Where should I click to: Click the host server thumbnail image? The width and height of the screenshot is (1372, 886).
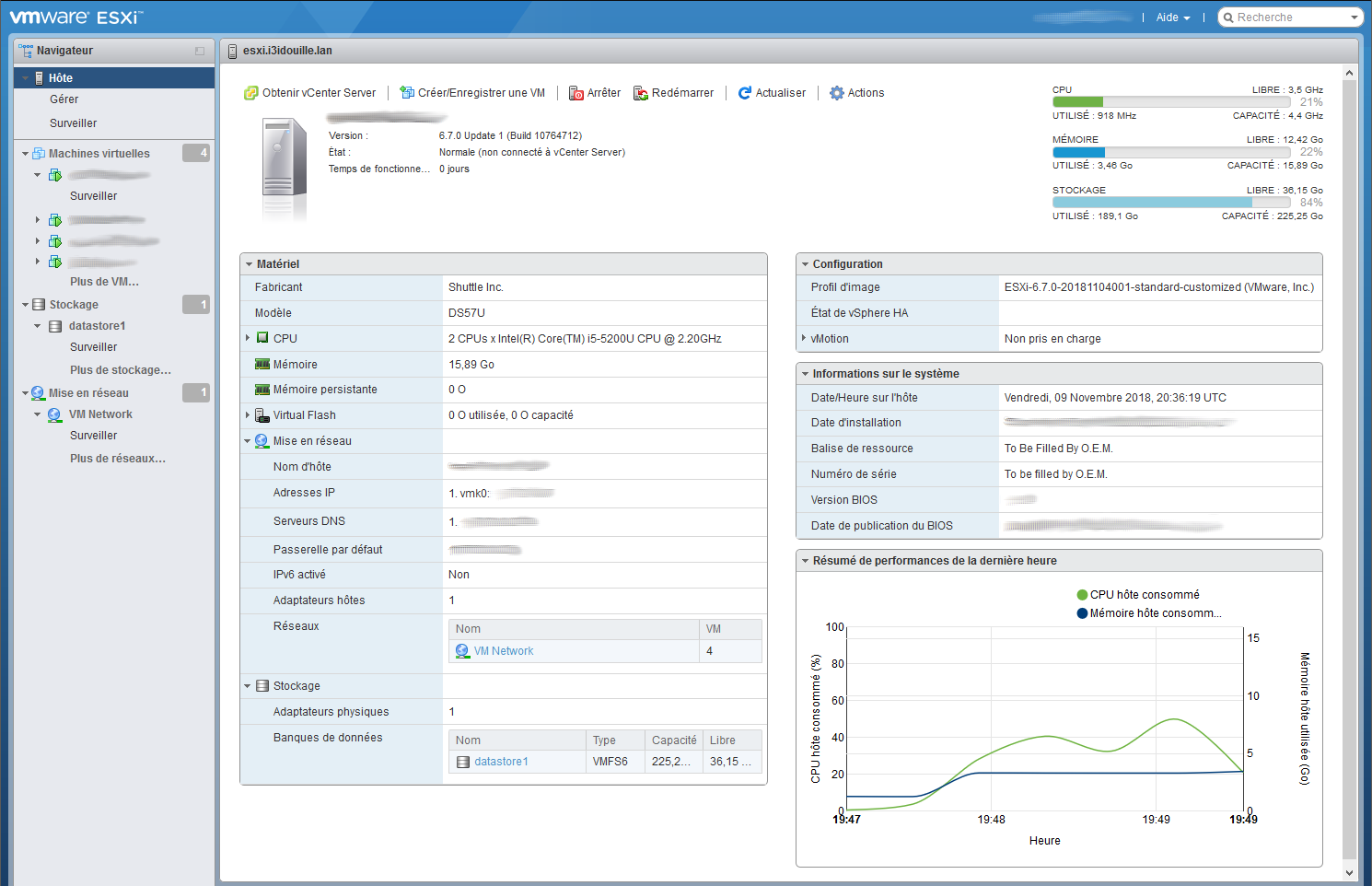click(285, 168)
